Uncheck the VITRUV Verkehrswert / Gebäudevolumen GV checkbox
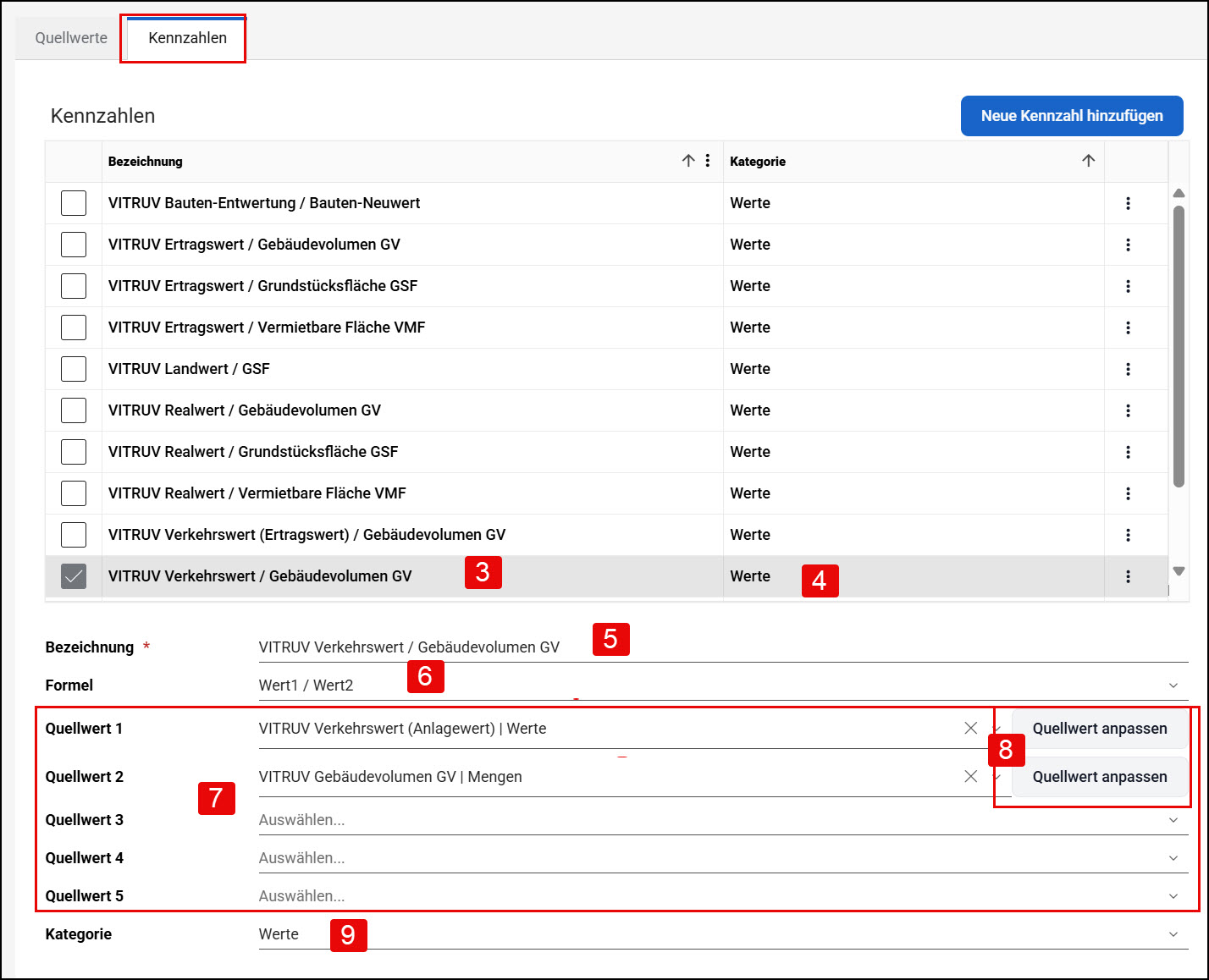 pos(74,576)
